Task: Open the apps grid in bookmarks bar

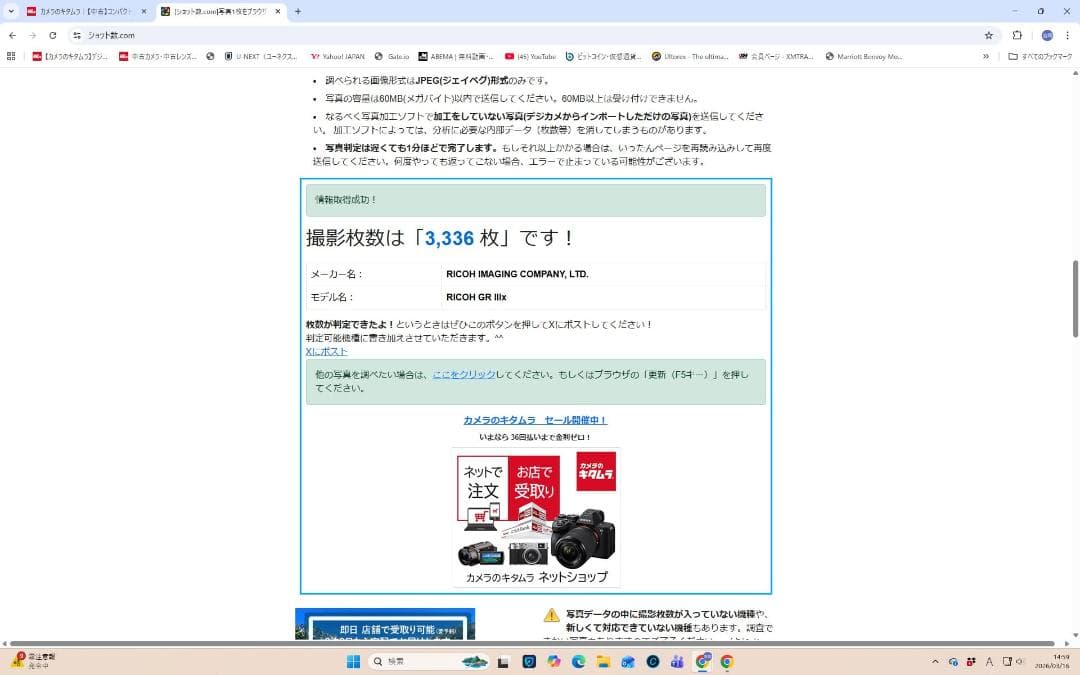Action: (x=11, y=56)
